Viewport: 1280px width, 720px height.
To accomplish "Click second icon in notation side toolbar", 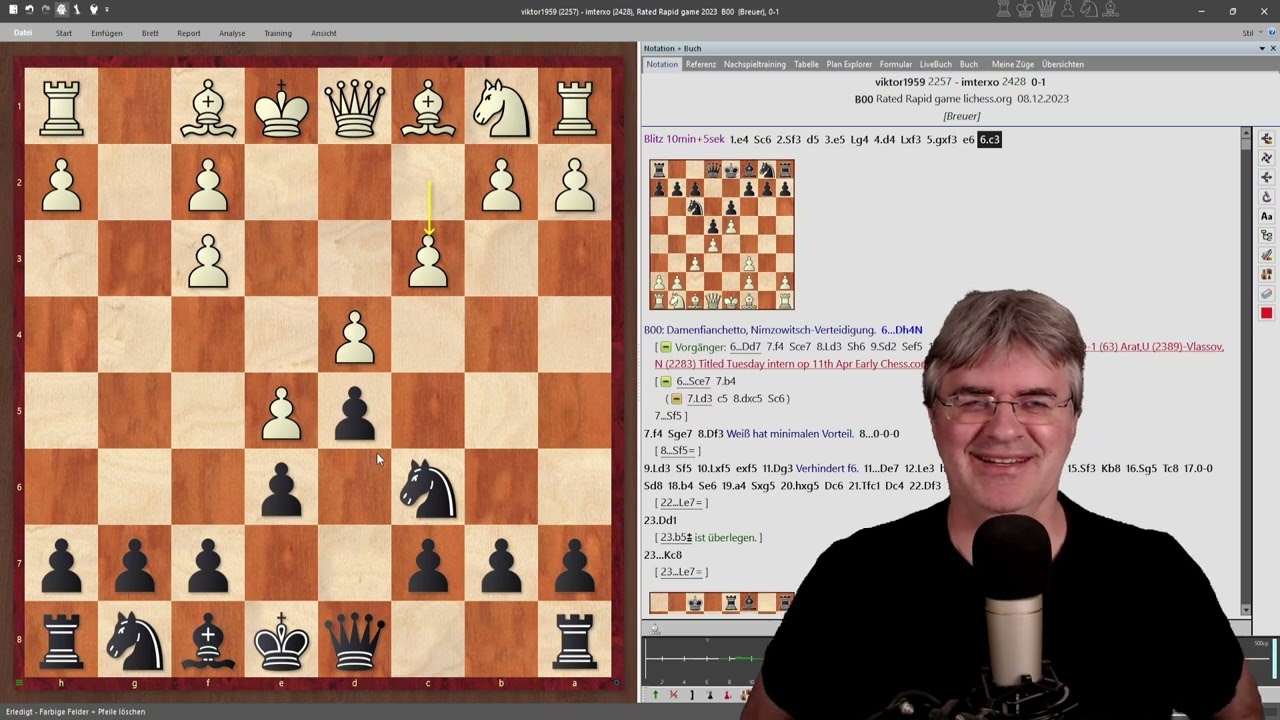I will tap(1266, 158).
